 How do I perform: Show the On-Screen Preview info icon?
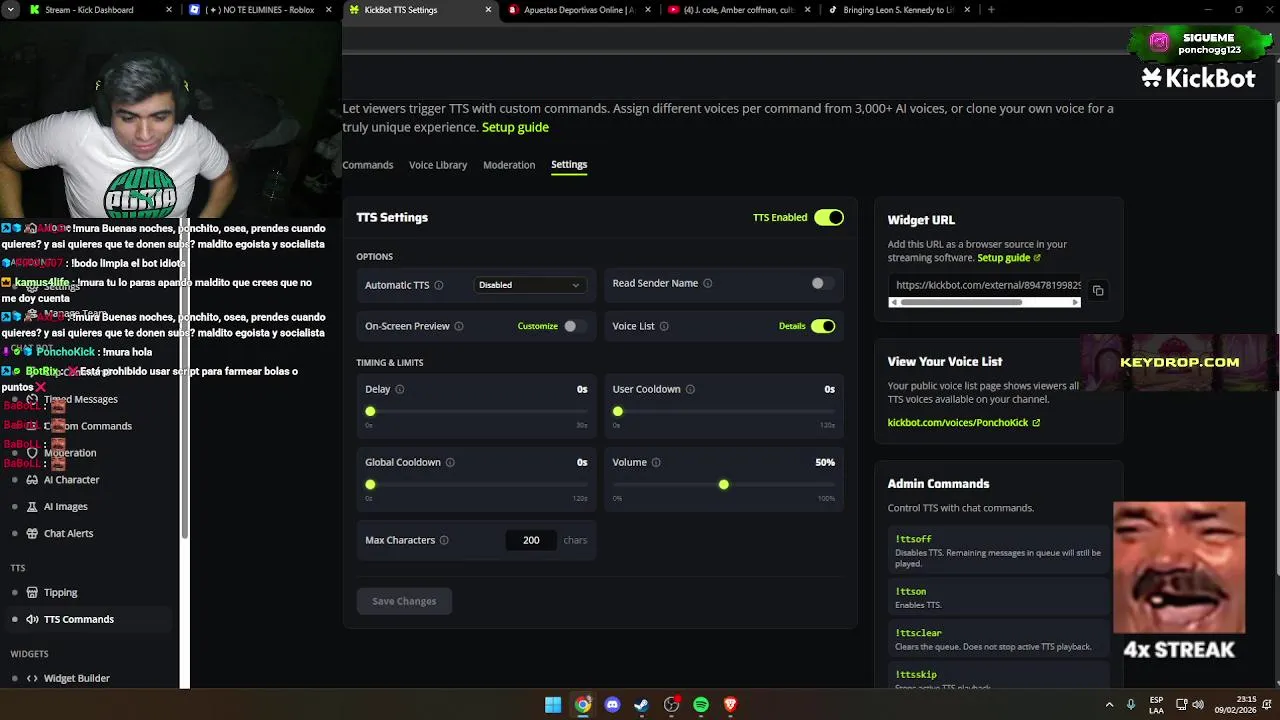(459, 327)
